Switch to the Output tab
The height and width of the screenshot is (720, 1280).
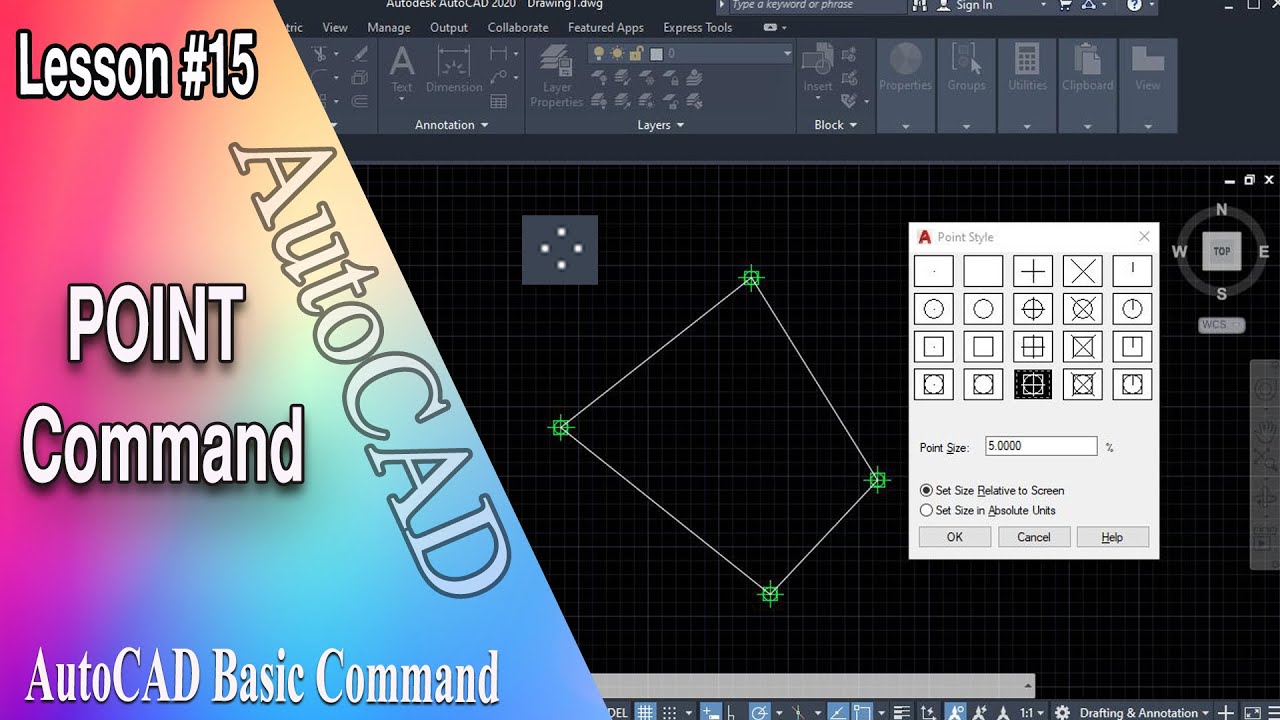coord(449,27)
